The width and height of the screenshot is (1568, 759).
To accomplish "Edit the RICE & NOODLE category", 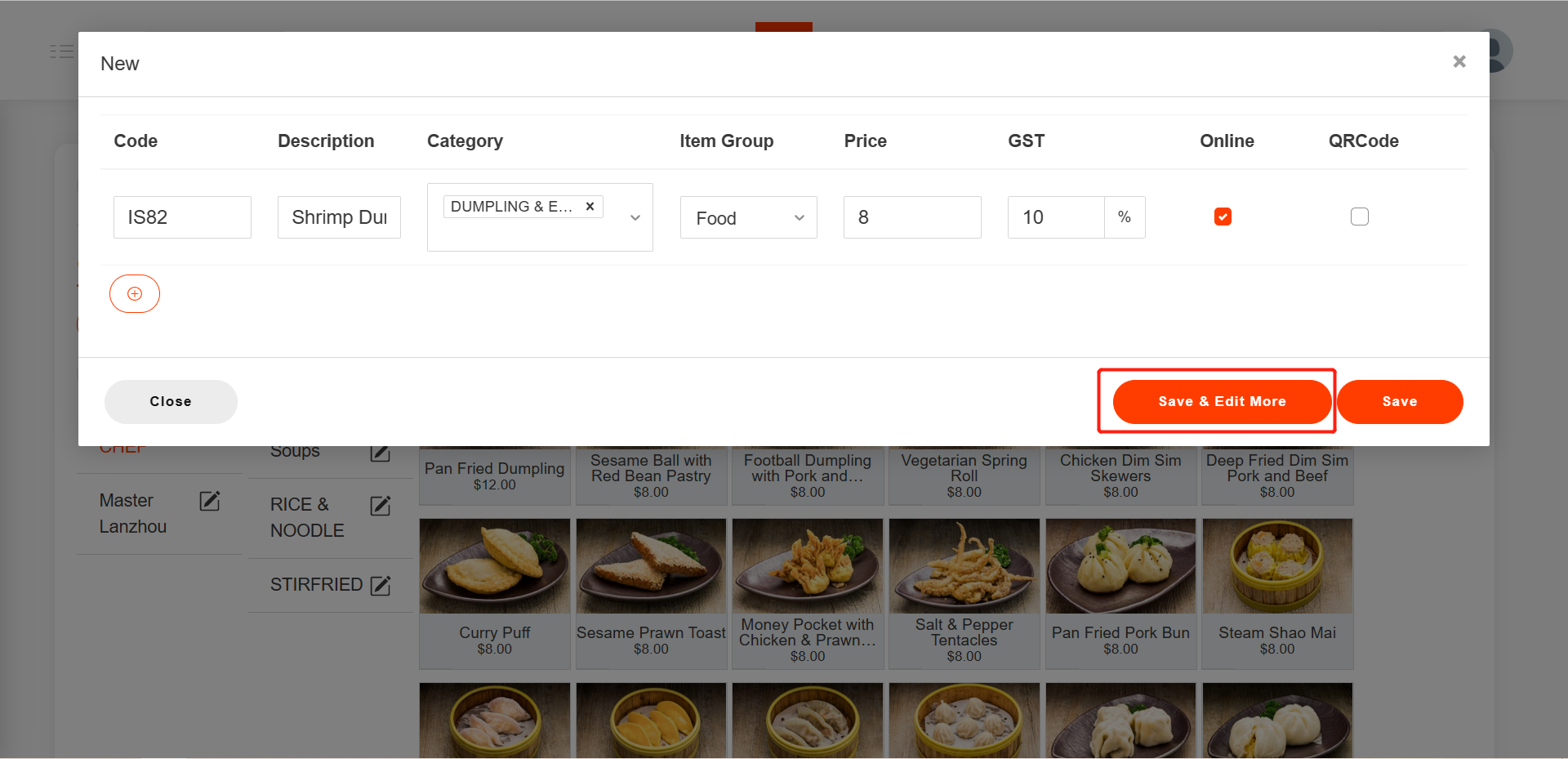I will click(x=381, y=506).
